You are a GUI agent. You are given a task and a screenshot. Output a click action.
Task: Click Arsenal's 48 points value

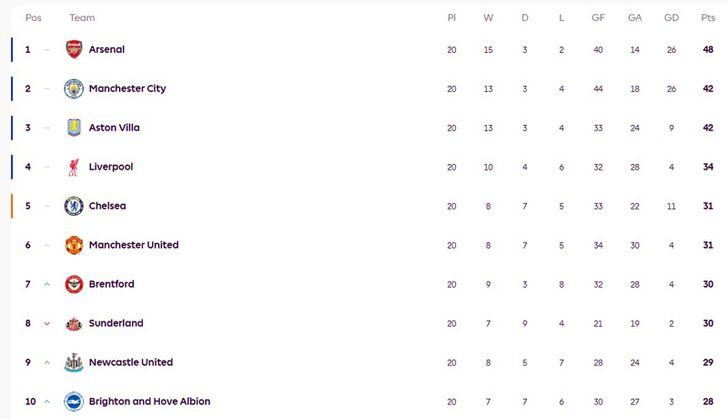click(708, 49)
